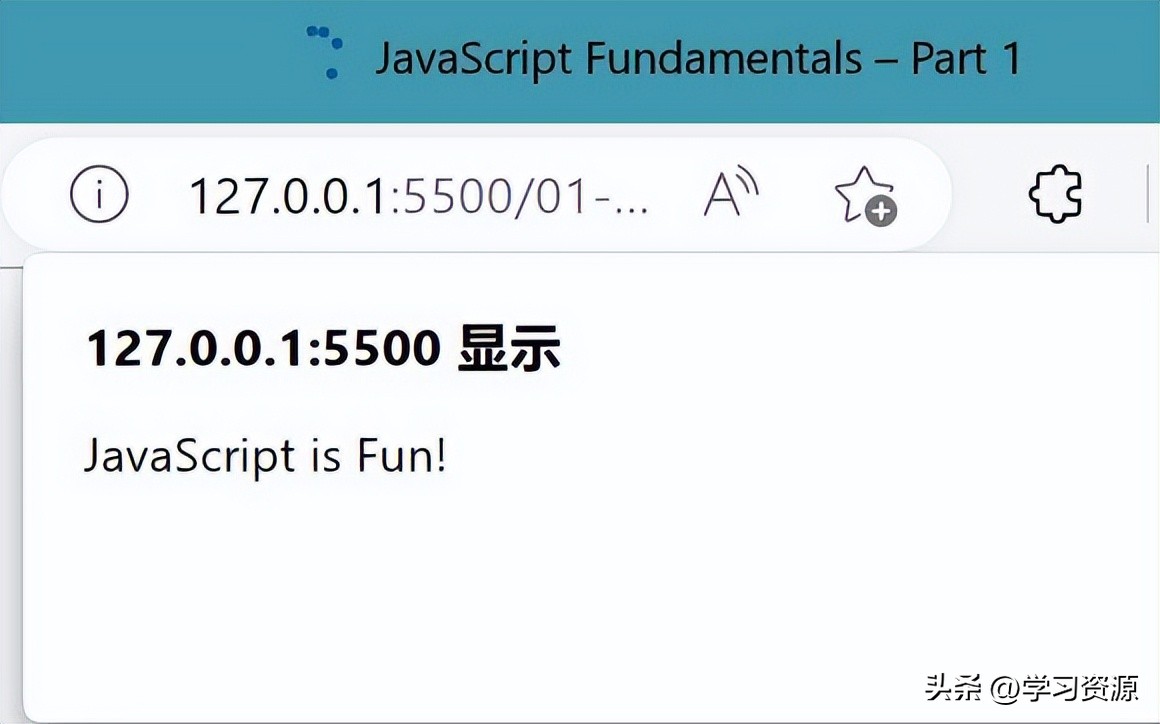The height and width of the screenshot is (724, 1160).
Task: Start Read aloud from the address bar
Action: point(731,195)
